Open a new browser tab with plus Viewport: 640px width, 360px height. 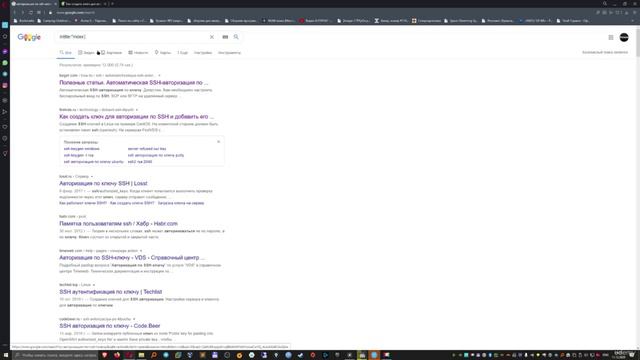pyautogui.click(x=113, y=4)
